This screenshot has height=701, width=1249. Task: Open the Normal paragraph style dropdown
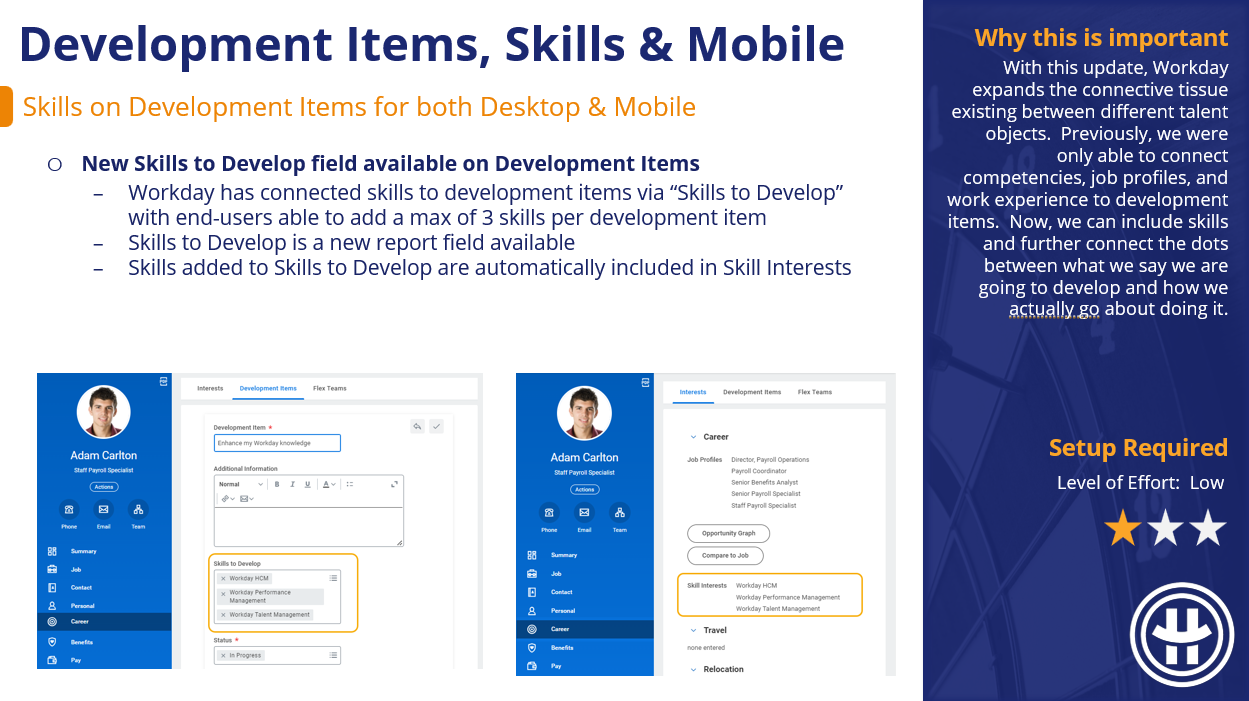point(241,484)
